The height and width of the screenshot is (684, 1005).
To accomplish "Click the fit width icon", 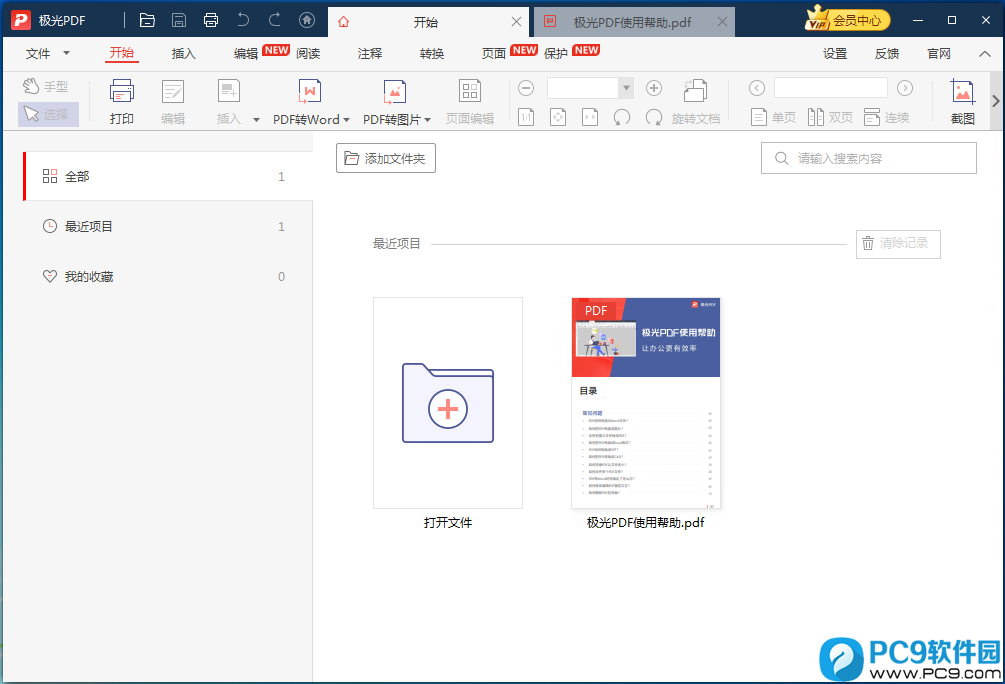I will click(x=590, y=117).
